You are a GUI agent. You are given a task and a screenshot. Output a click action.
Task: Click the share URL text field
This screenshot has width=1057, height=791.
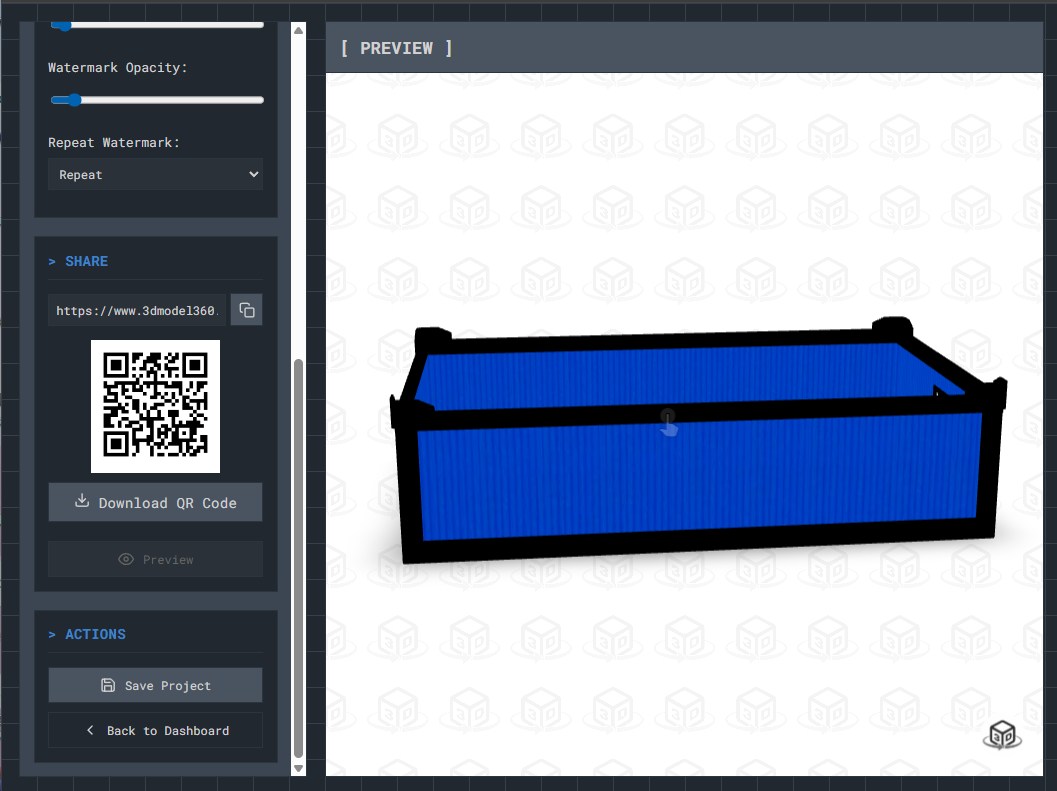pos(137,310)
